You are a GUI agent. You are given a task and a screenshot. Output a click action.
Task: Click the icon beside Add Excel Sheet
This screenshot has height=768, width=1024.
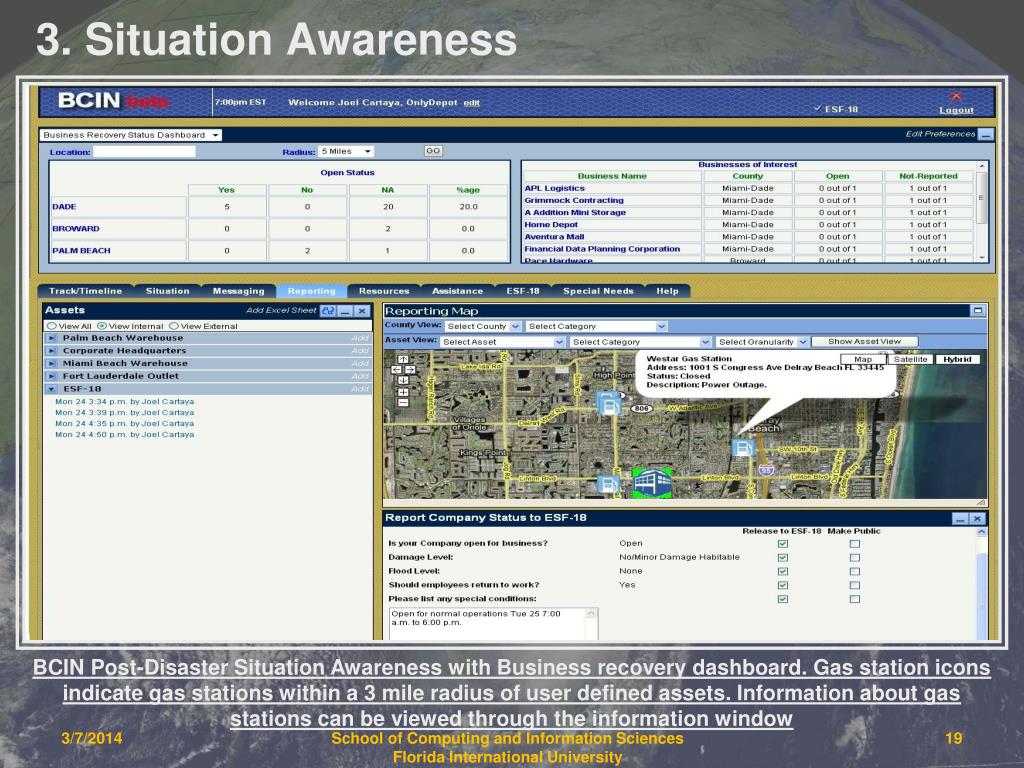click(x=328, y=311)
